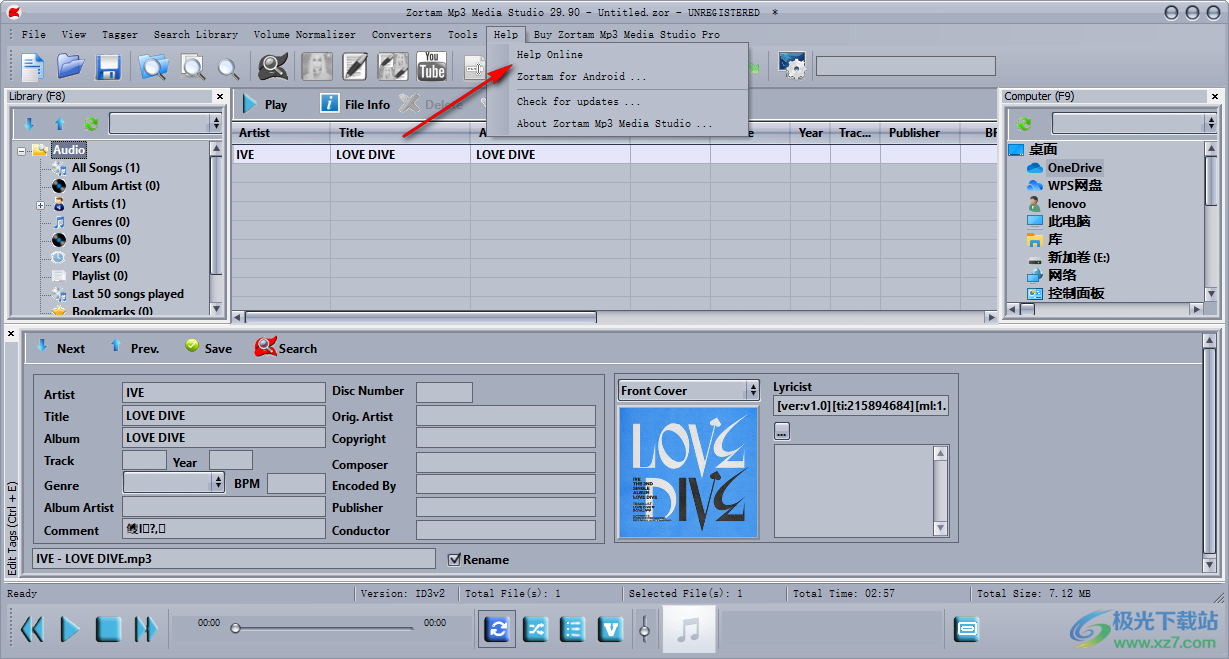Open the Tagger pencil edit icon
Screen dimensions: 1229x659
(354, 66)
